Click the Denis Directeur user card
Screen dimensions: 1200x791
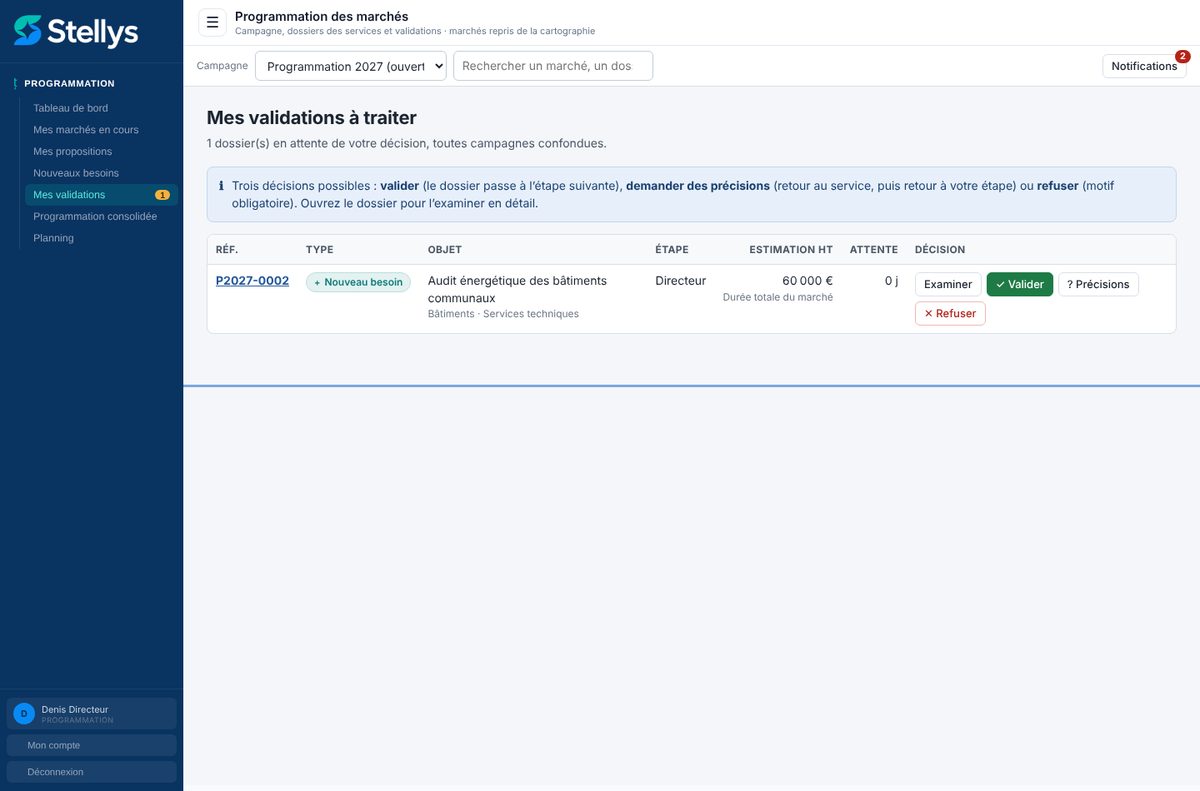tap(91, 713)
